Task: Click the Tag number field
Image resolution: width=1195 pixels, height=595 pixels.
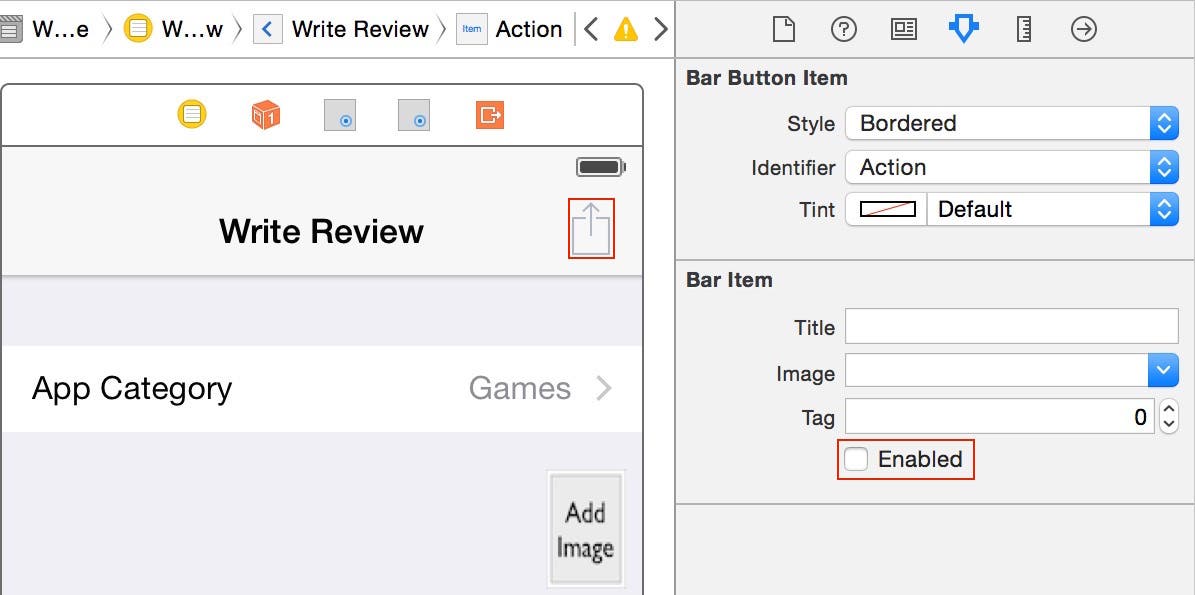Action: pos(999,416)
